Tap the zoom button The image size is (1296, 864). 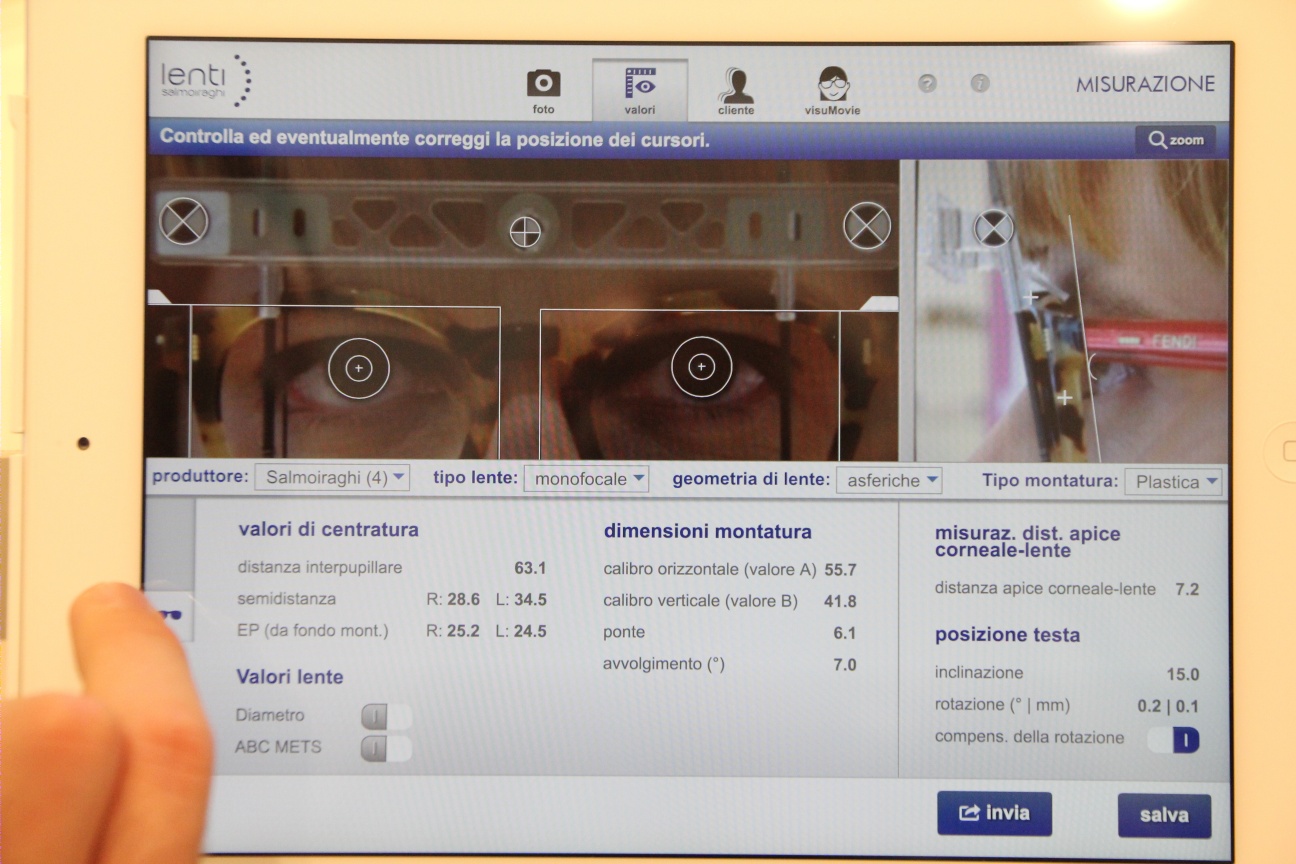[x=1175, y=140]
